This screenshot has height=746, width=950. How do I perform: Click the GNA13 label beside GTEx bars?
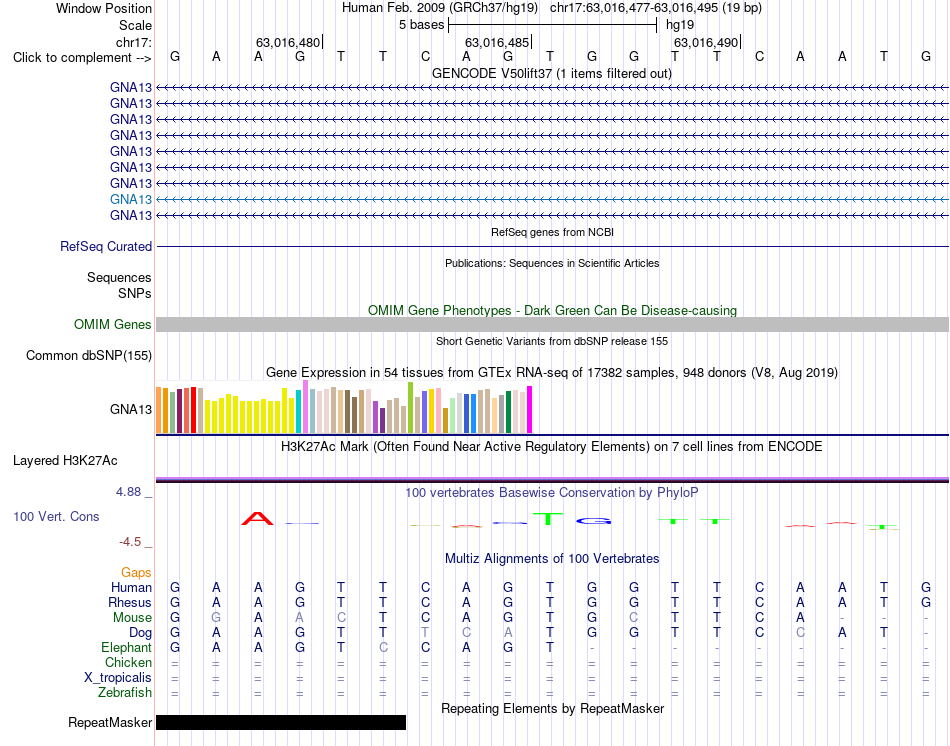pyautogui.click(x=131, y=409)
